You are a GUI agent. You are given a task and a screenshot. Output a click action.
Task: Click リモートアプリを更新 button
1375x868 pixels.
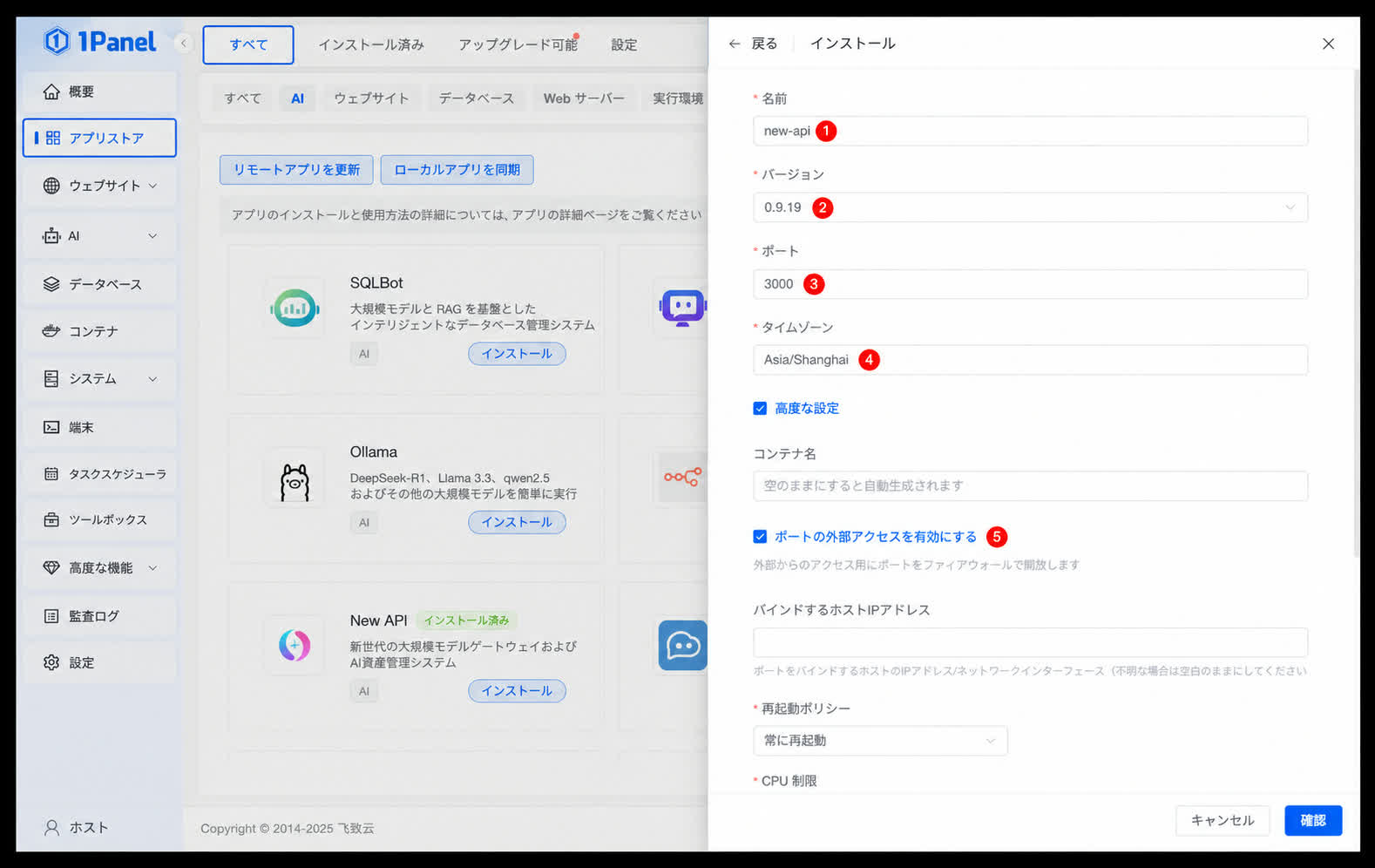pyautogui.click(x=296, y=170)
